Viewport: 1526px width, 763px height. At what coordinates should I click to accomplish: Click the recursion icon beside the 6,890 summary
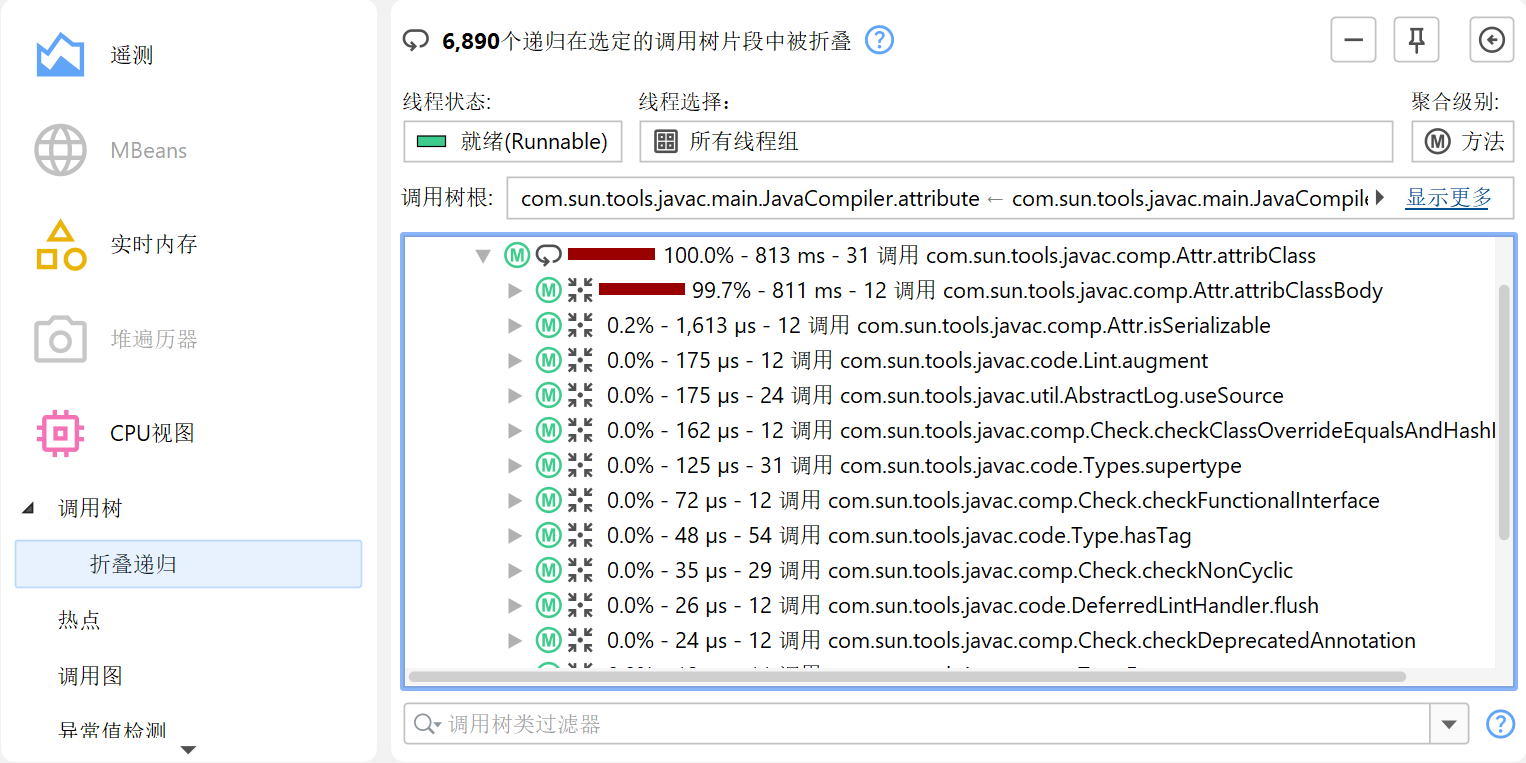pyautogui.click(x=415, y=40)
